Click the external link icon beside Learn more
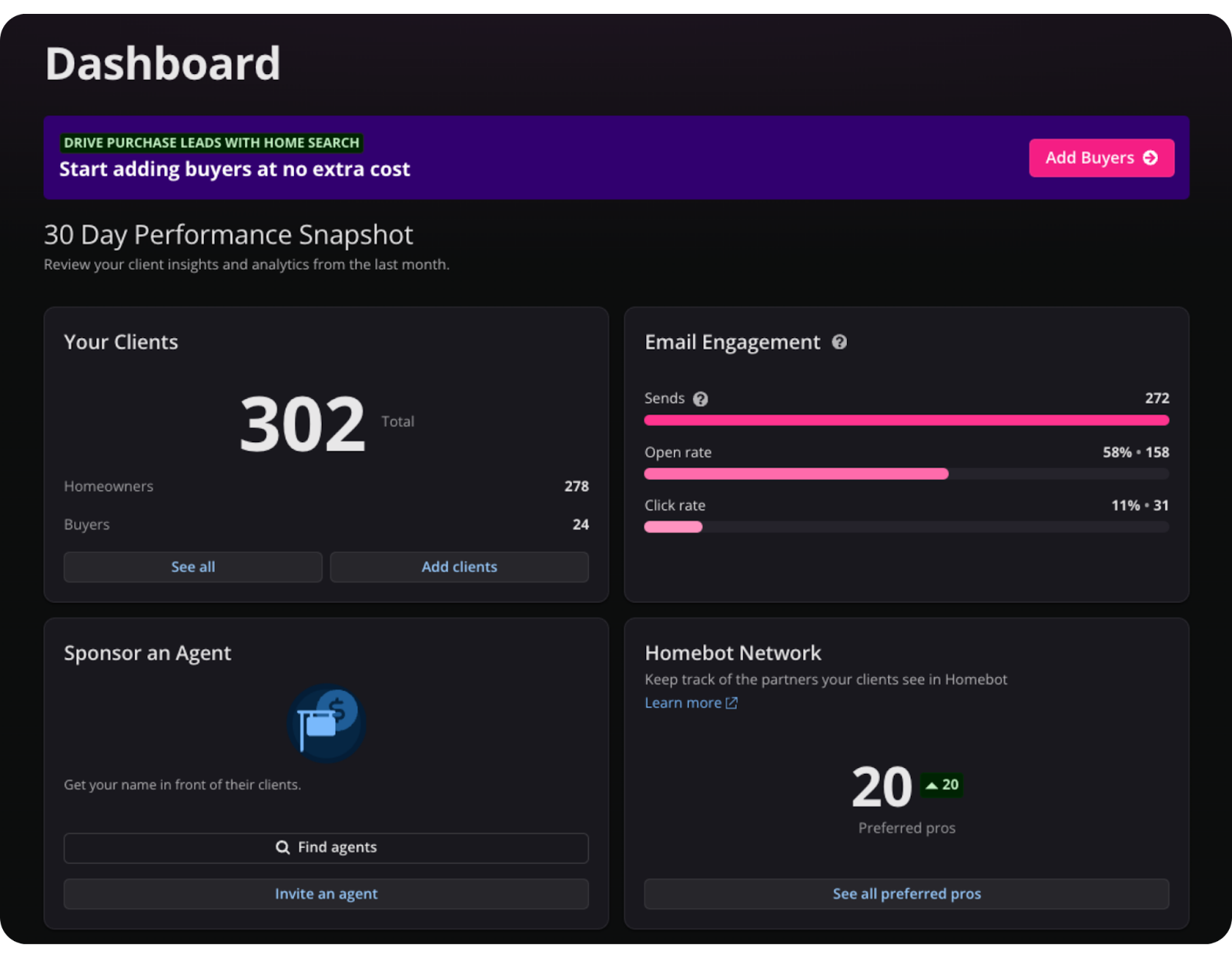 [730, 702]
